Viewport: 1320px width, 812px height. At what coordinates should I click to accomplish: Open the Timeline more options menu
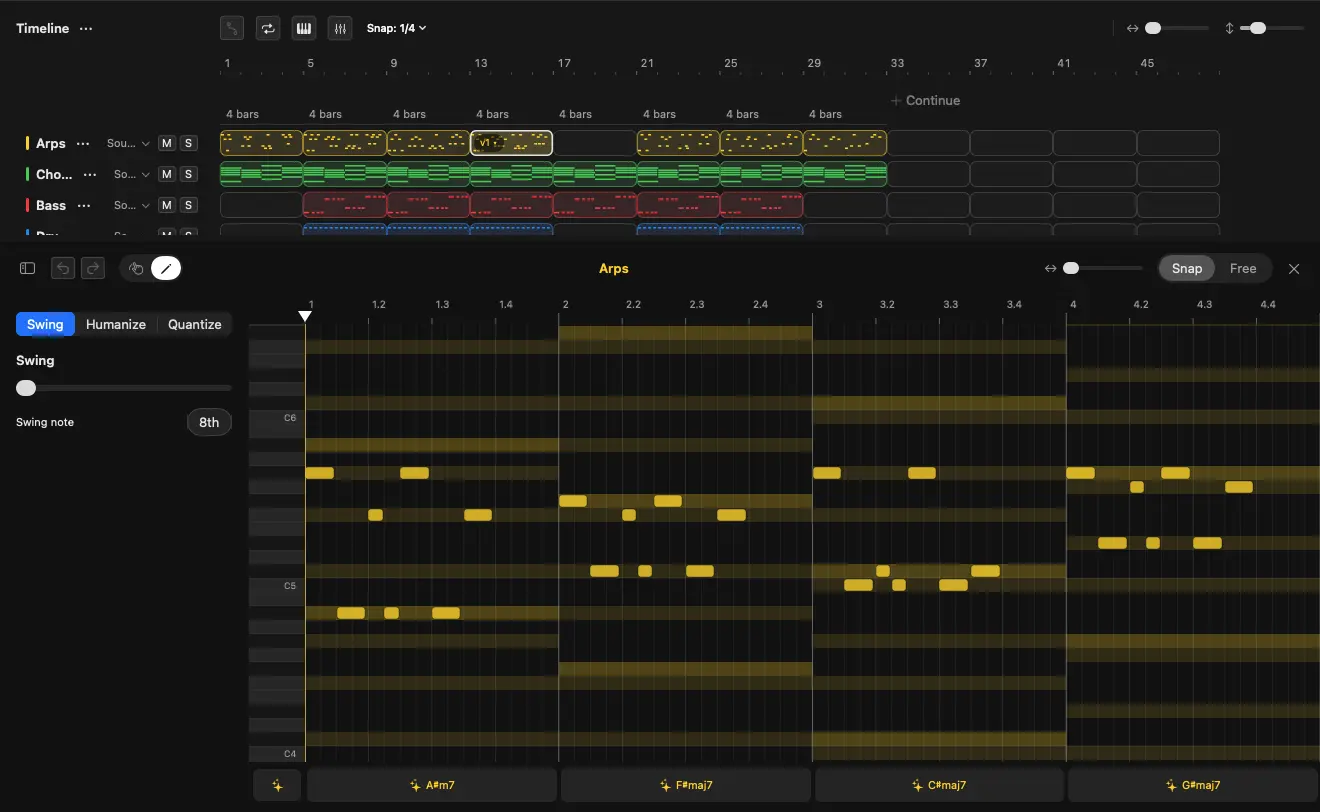86,28
